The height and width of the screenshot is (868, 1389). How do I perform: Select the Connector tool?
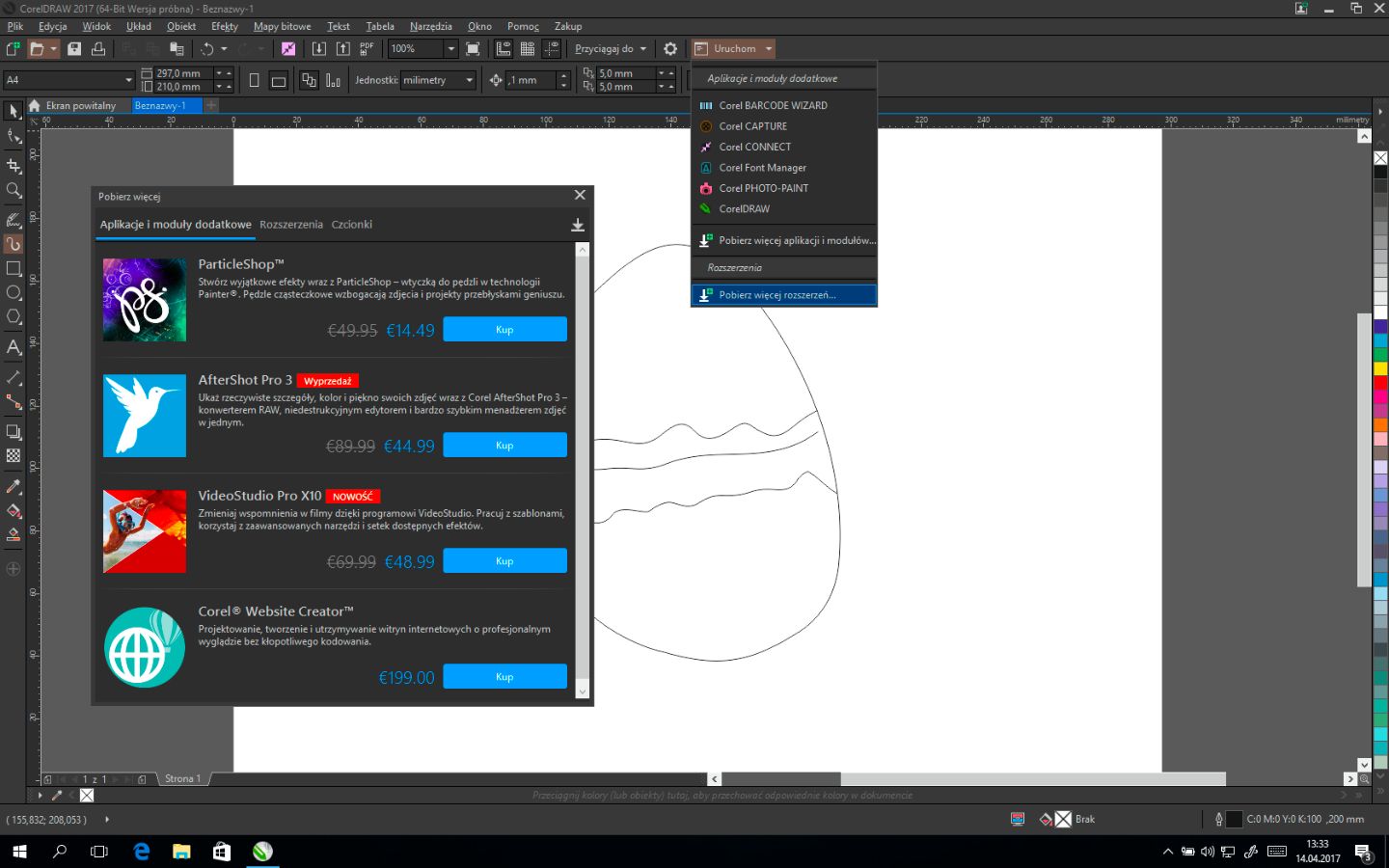[14, 402]
